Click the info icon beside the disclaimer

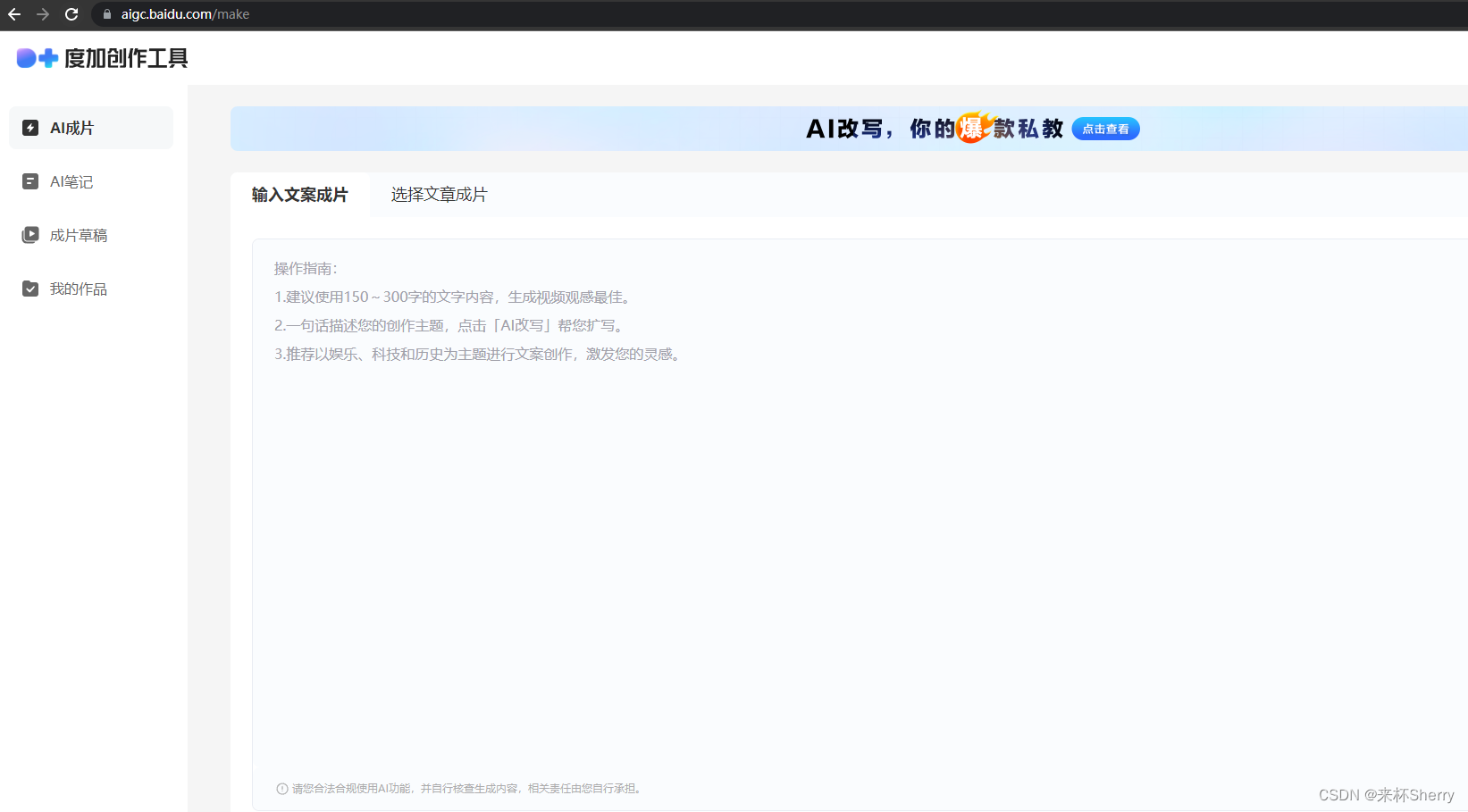point(282,789)
